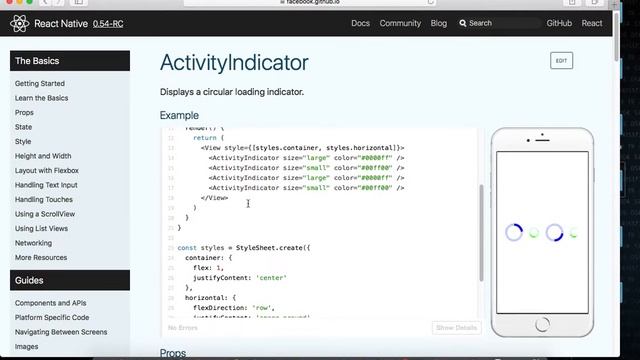Click the search magnifier icon
640x360 pixels.
[x=462, y=23]
